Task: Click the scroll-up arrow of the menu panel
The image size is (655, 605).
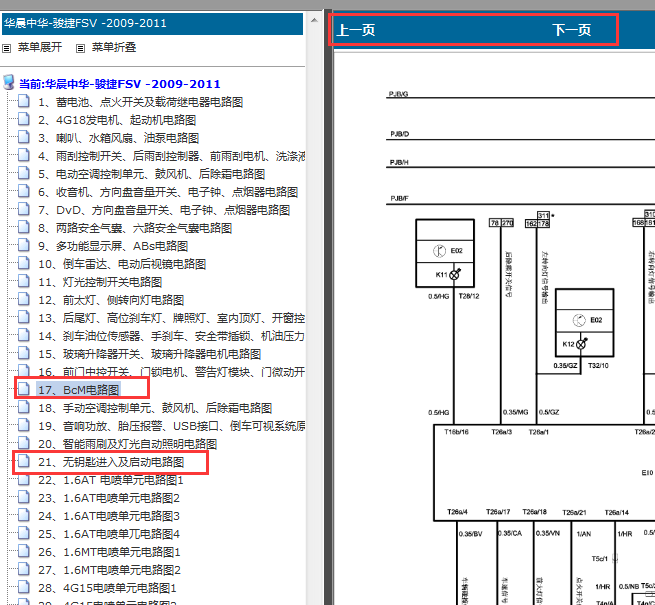Action: [x=314, y=20]
